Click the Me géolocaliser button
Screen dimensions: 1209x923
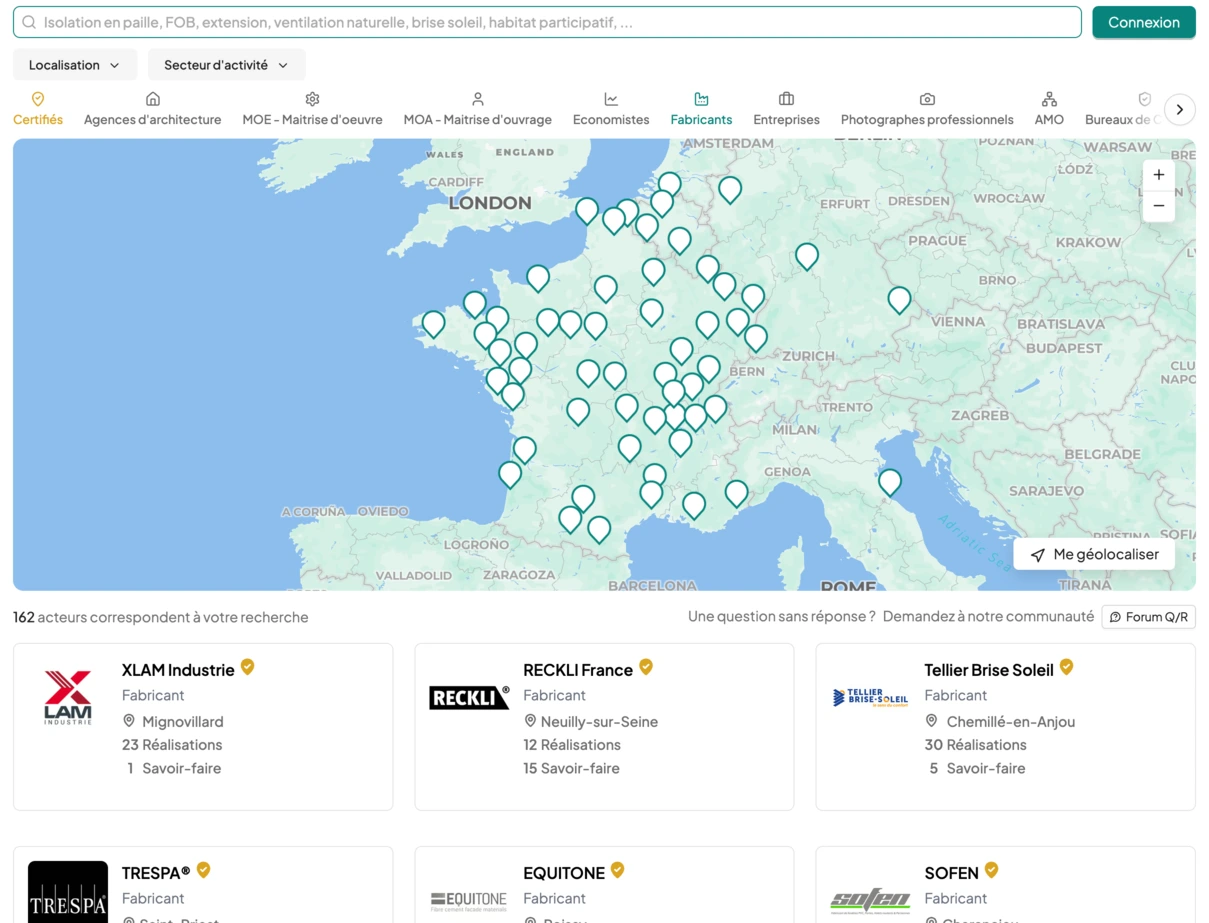1095,554
